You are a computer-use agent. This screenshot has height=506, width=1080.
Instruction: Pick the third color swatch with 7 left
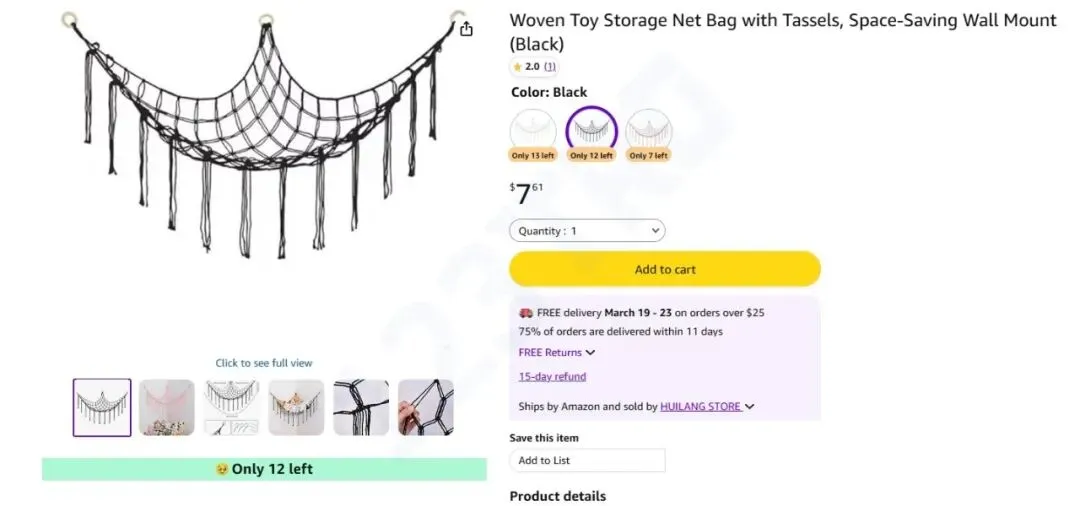click(649, 131)
